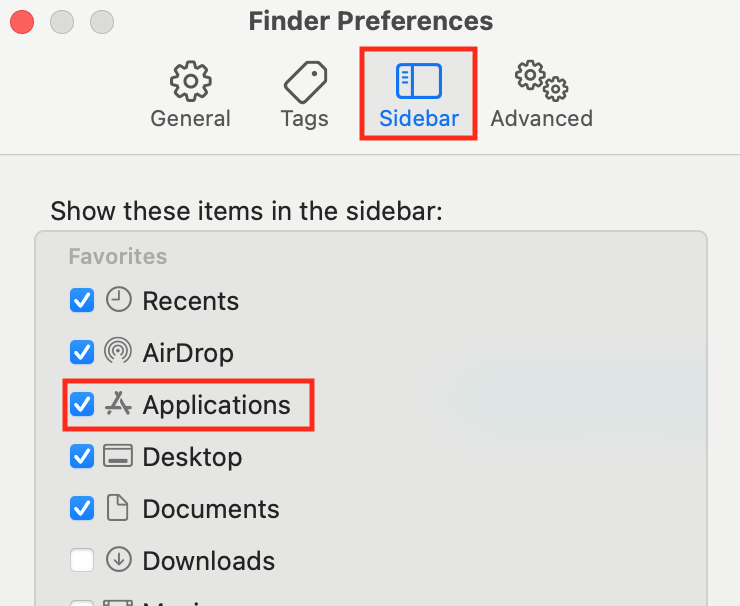Screen dimensions: 740x606
Task: Open Advanced double-gear icon
Action: coord(541,81)
